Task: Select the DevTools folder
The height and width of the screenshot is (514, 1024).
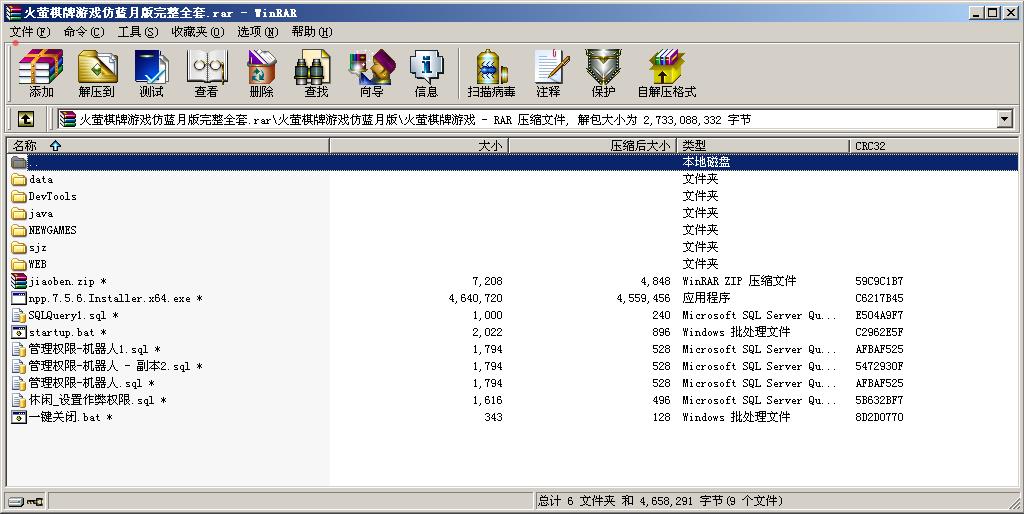Action: [52, 197]
